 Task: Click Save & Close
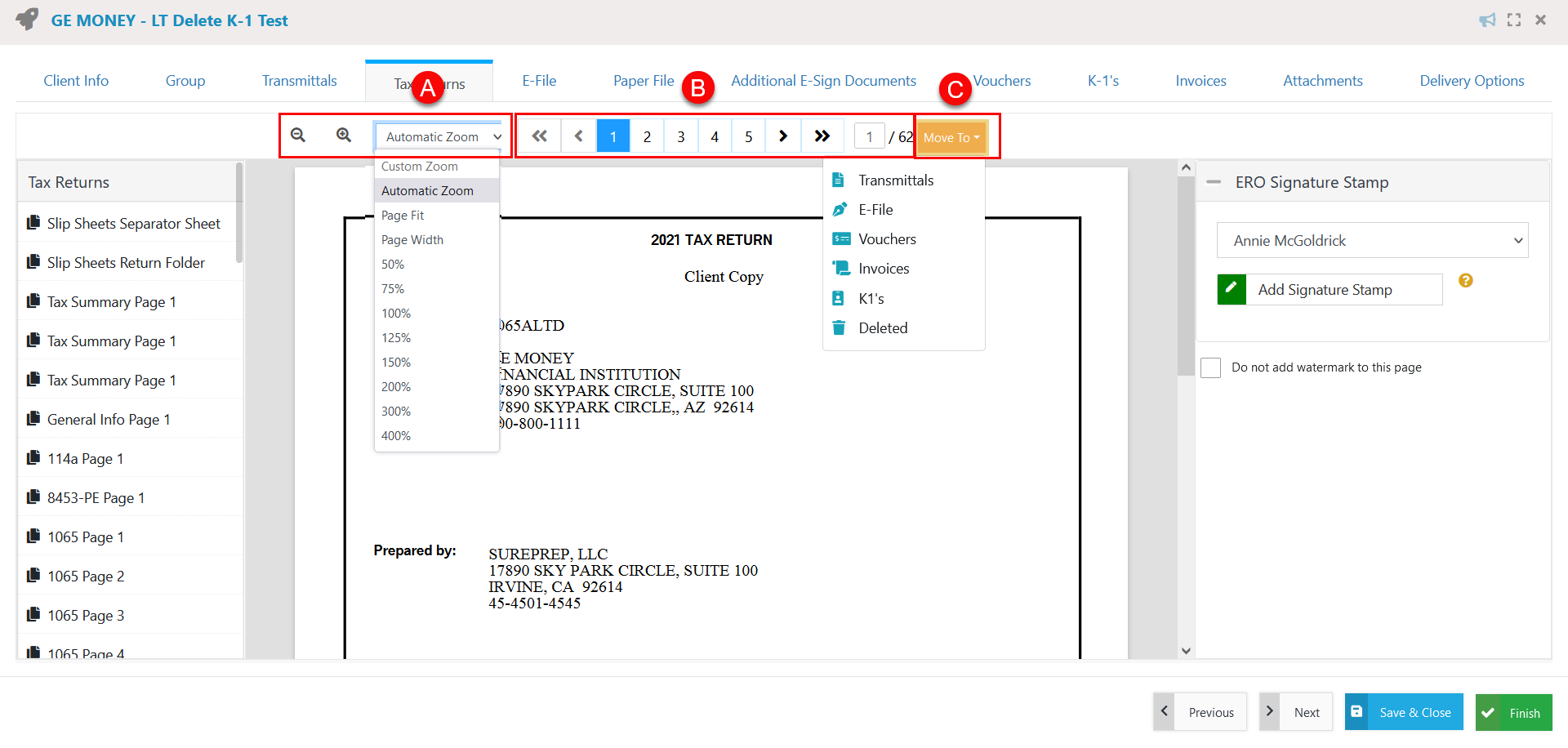pyautogui.click(x=1403, y=712)
